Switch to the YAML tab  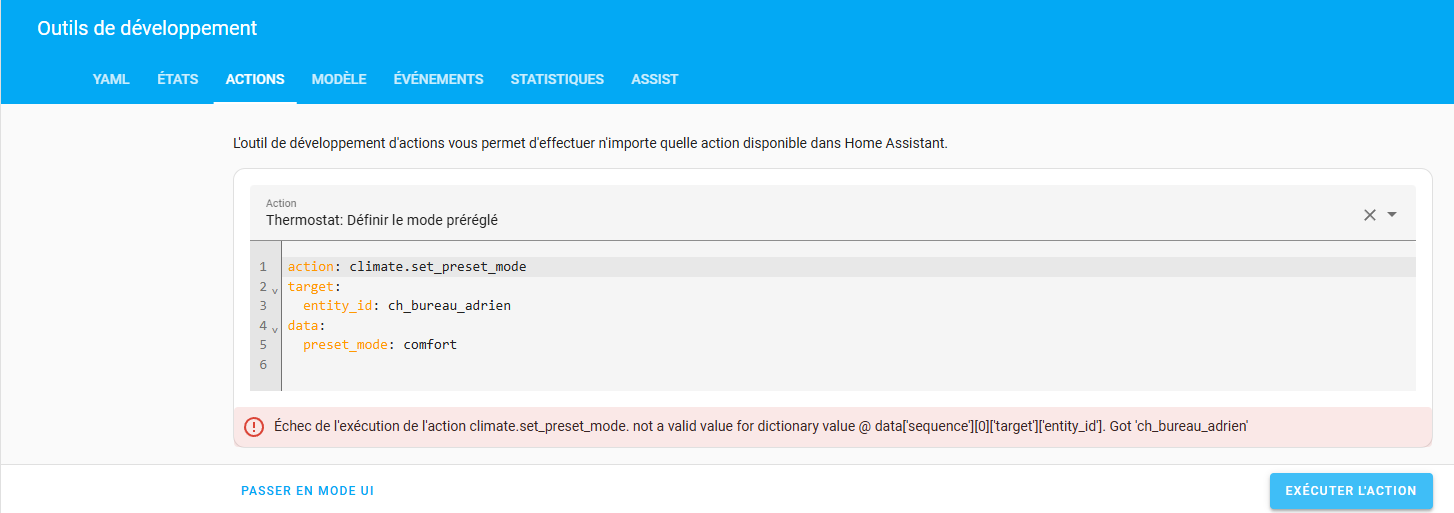pyautogui.click(x=111, y=79)
